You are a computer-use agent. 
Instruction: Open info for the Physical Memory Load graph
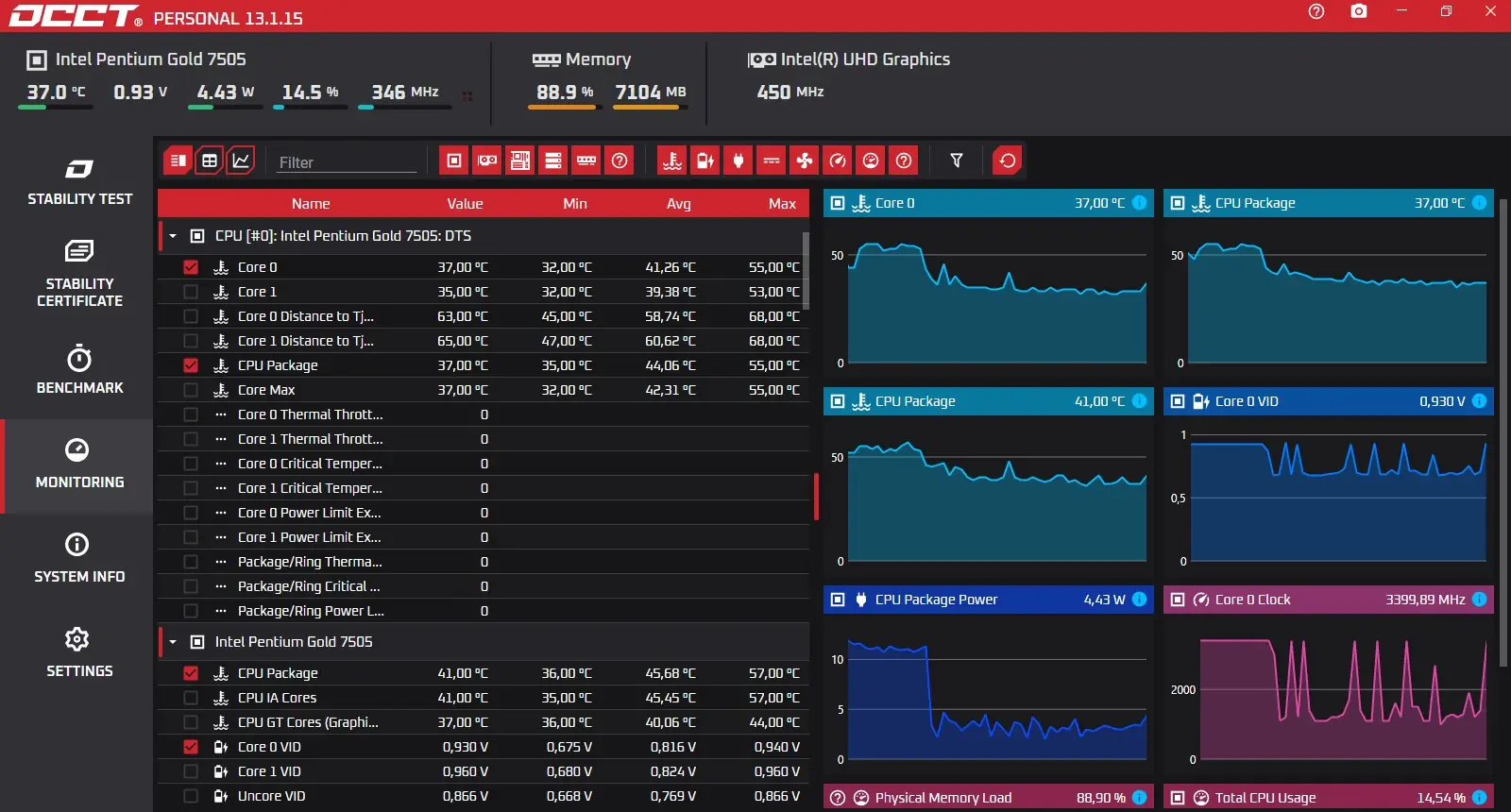click(1139, 798)
